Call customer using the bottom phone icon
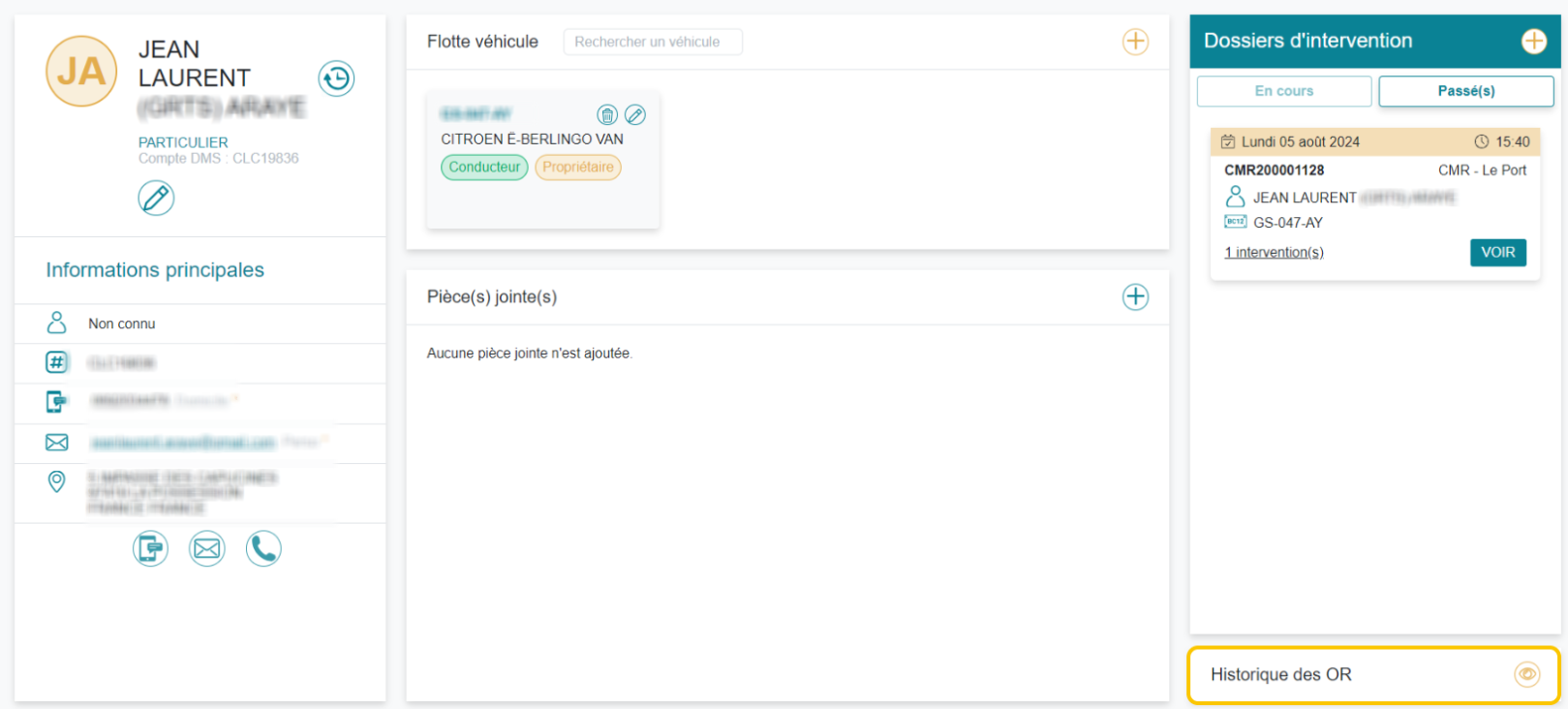 coord(263,549)
